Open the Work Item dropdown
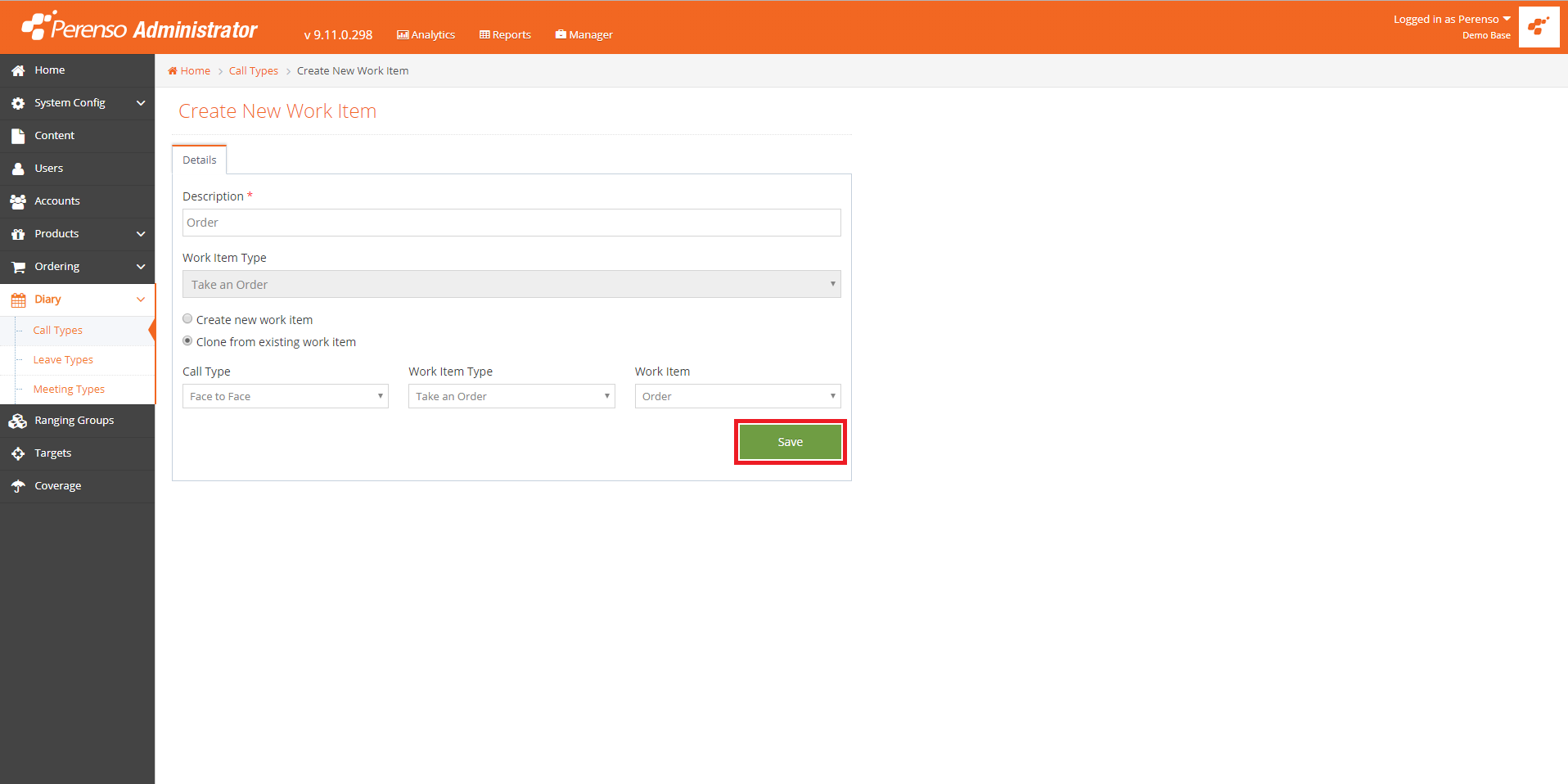The height and width of the screenshot is (784, 1568). 738,396
